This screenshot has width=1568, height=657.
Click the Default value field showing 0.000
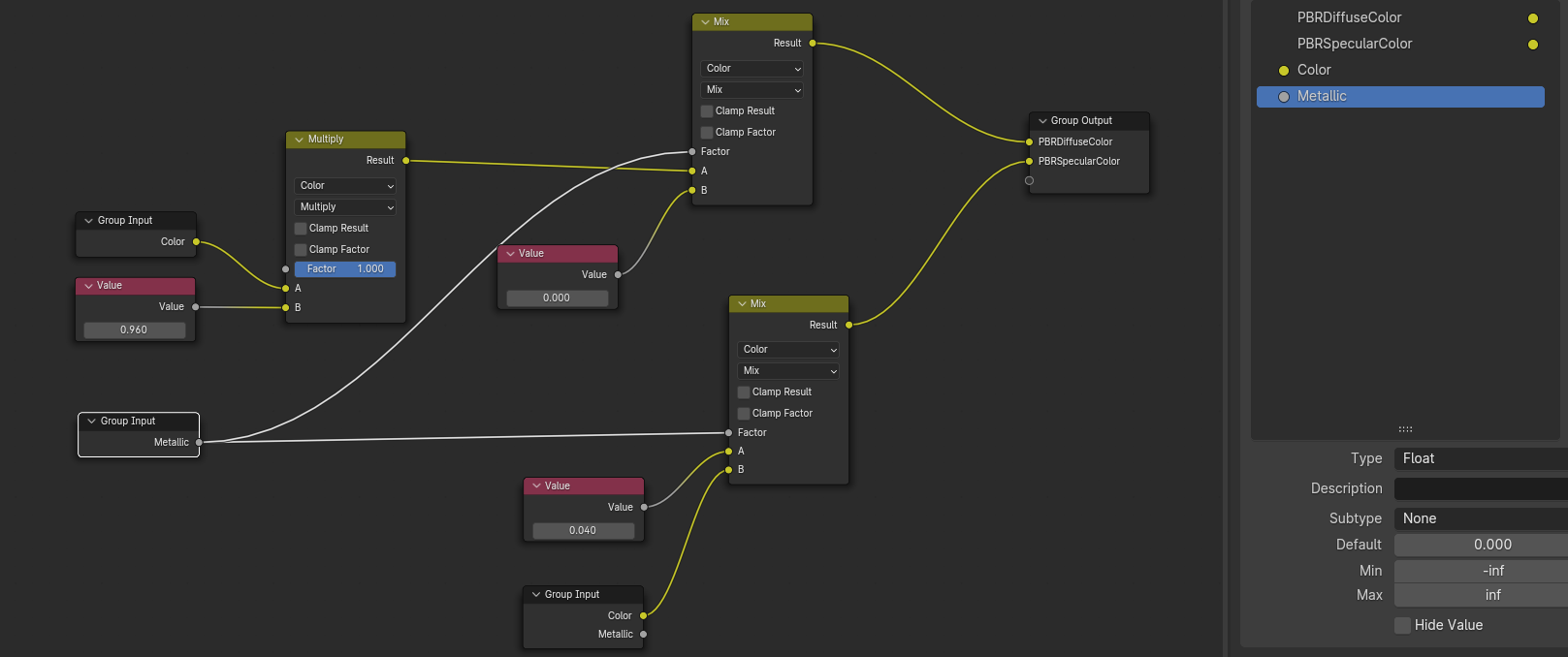tap(1480, 545)
